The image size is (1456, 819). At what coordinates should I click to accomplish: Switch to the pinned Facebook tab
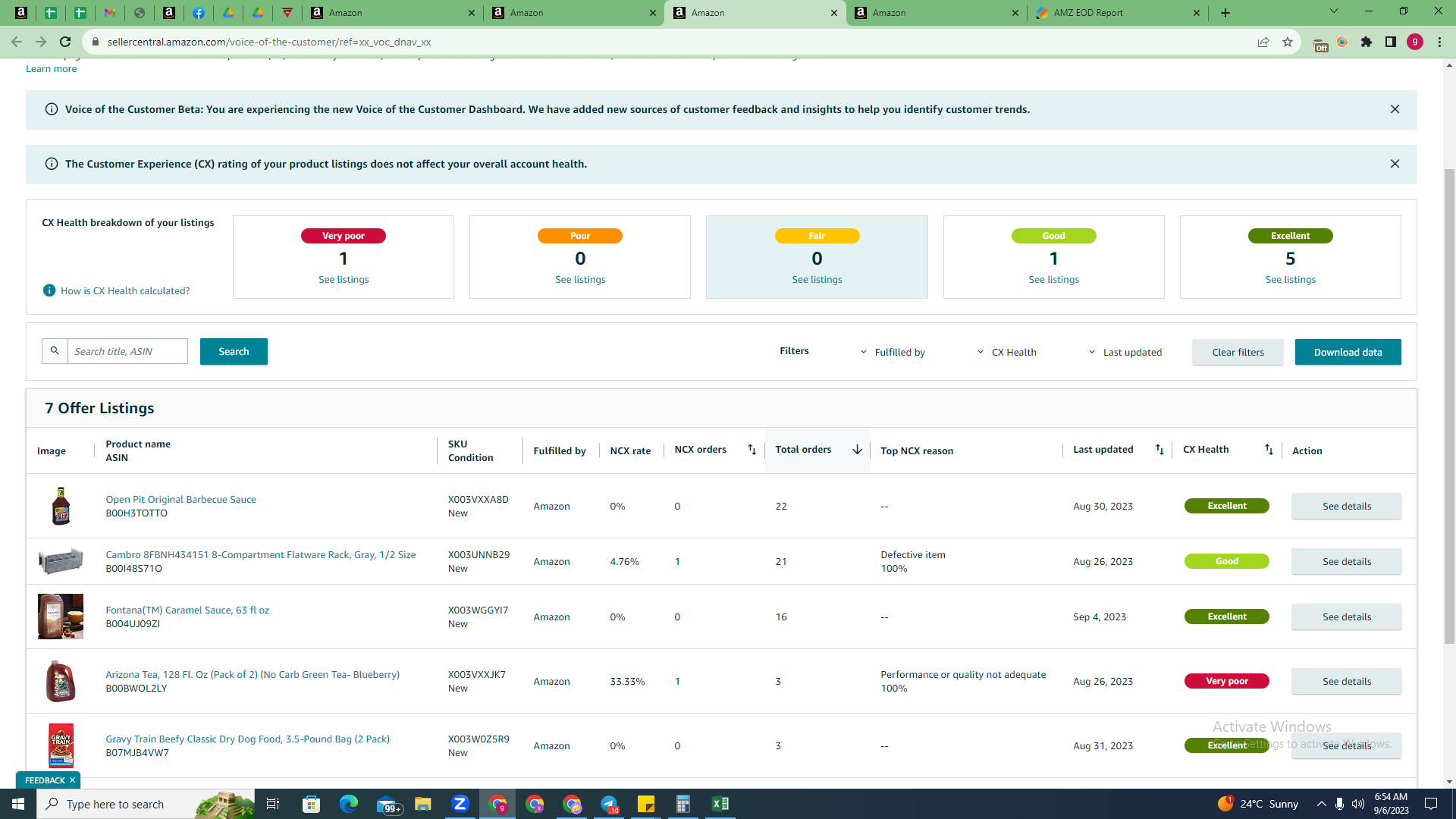click(199, 13)
